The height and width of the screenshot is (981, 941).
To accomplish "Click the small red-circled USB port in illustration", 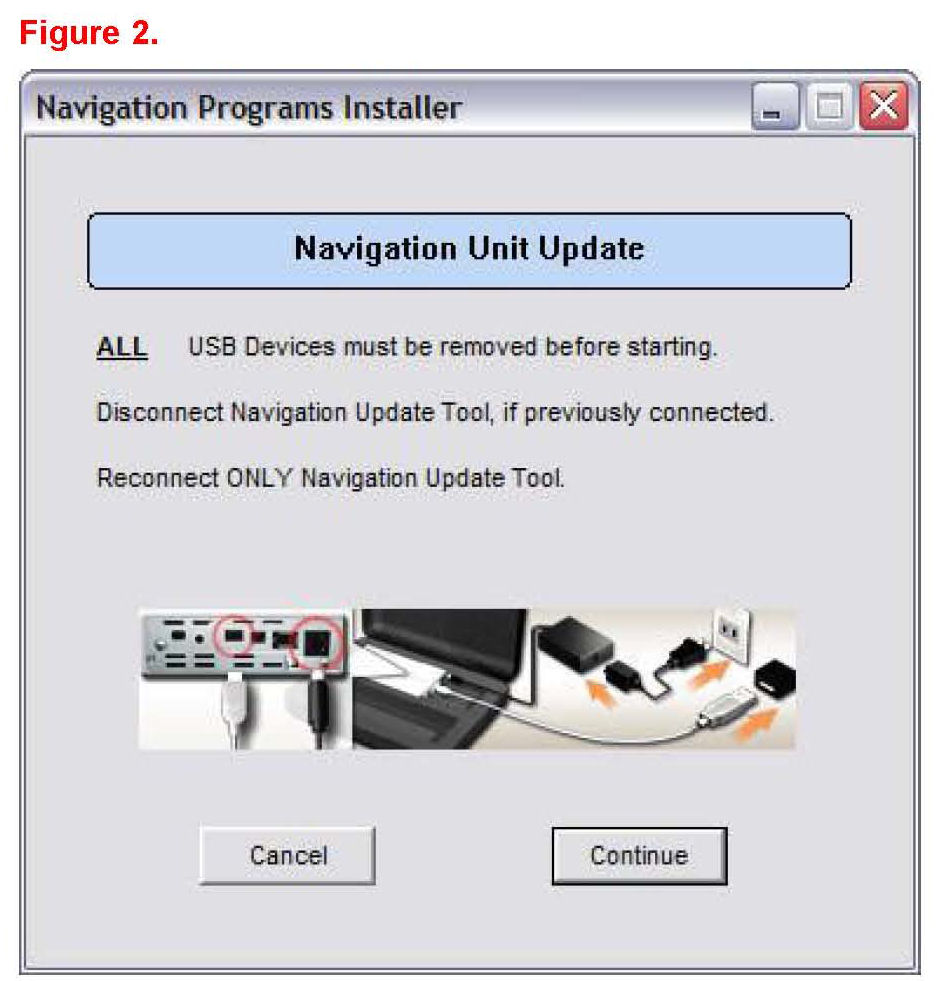I will tap(233, 636).
